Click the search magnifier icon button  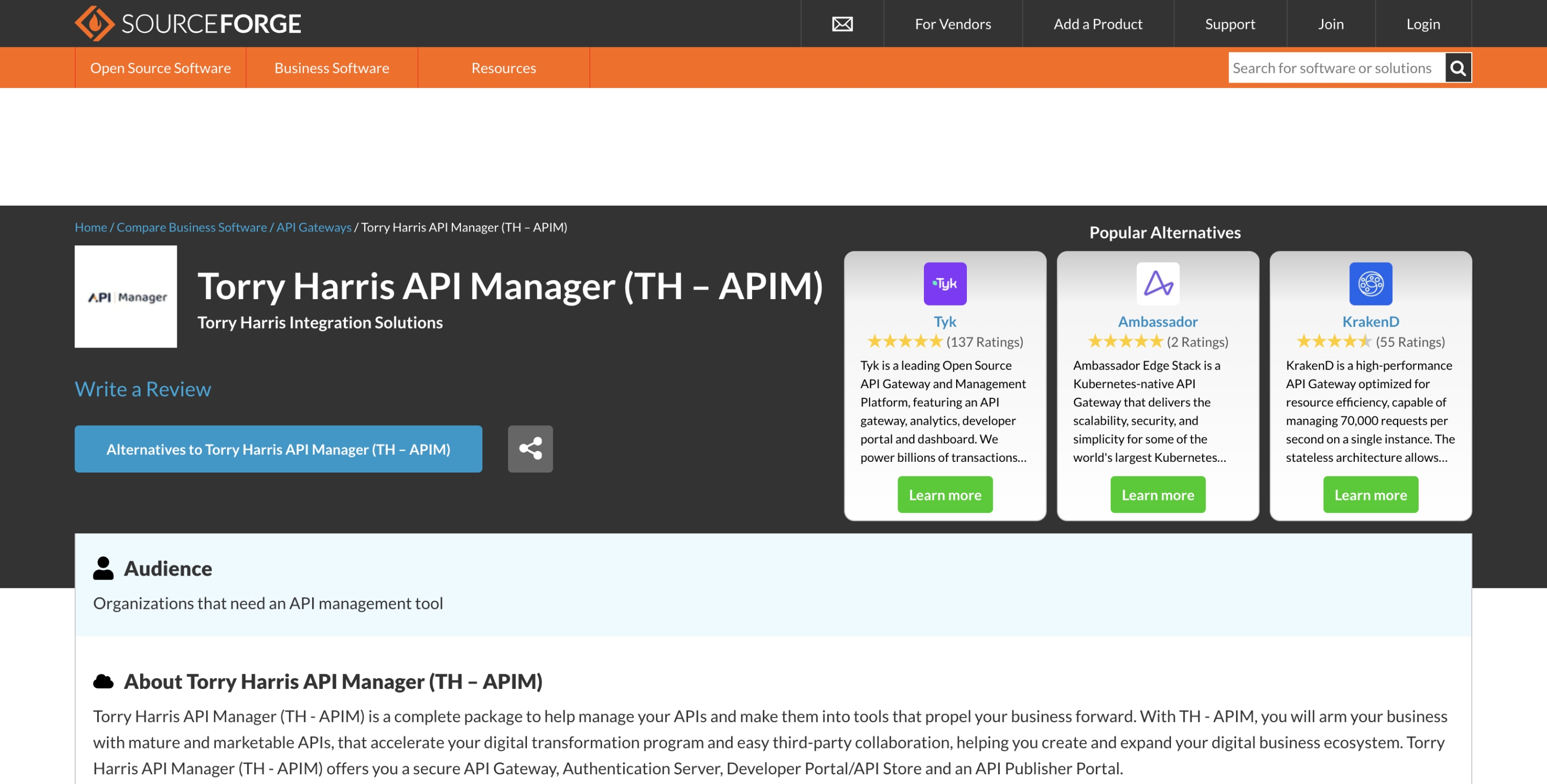[1458, 68]
